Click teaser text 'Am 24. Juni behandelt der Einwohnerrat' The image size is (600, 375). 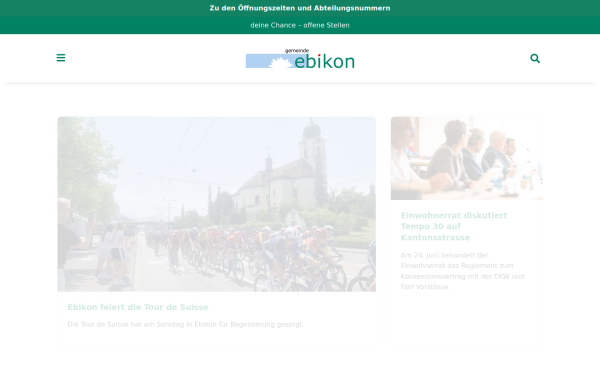(x=462, y=271)
